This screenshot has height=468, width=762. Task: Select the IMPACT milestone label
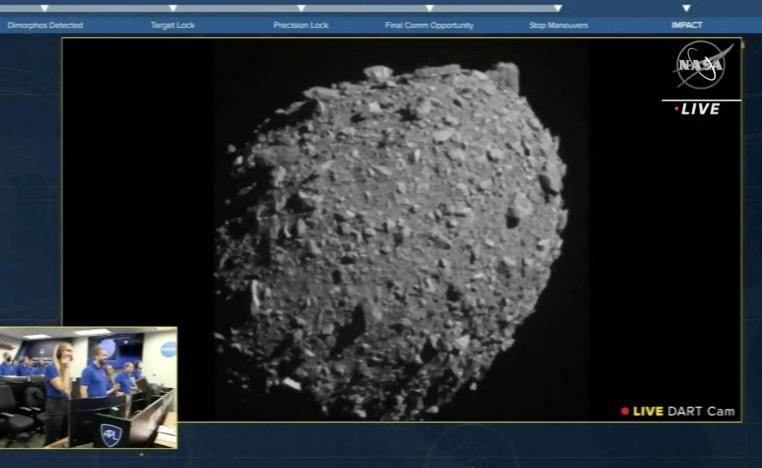click(x=686, y=25)
